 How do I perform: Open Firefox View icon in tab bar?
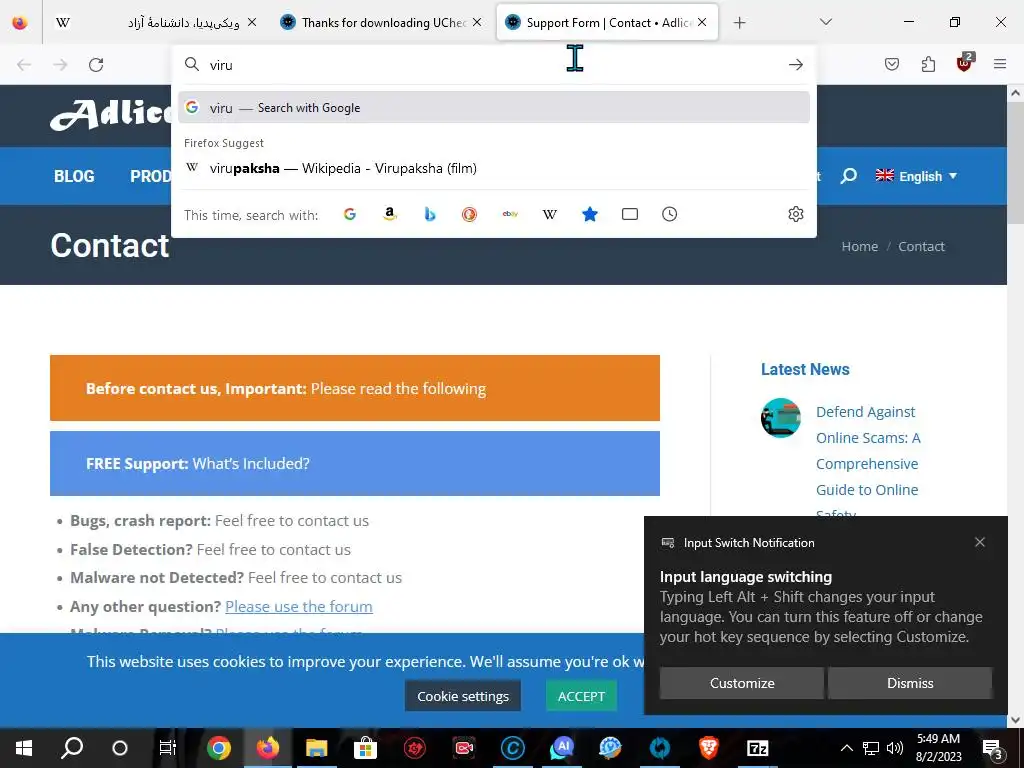20,22
